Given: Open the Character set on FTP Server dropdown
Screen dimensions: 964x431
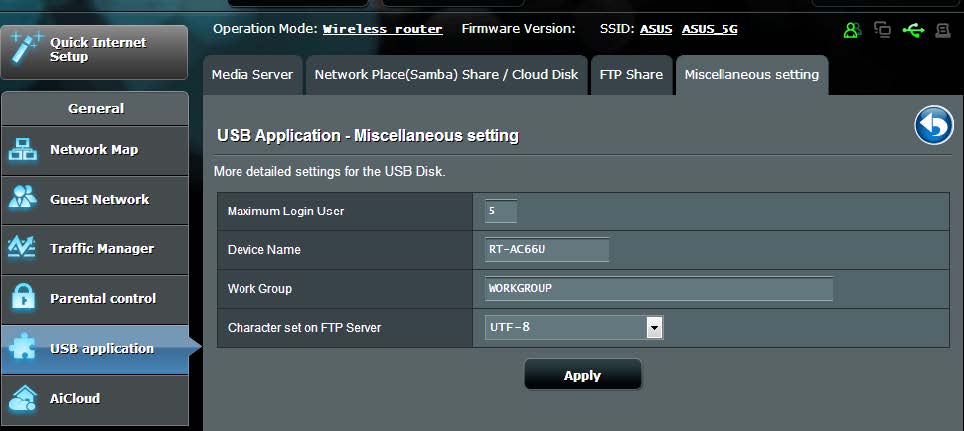Looking at the screenshot, I should tap(574, 328).
